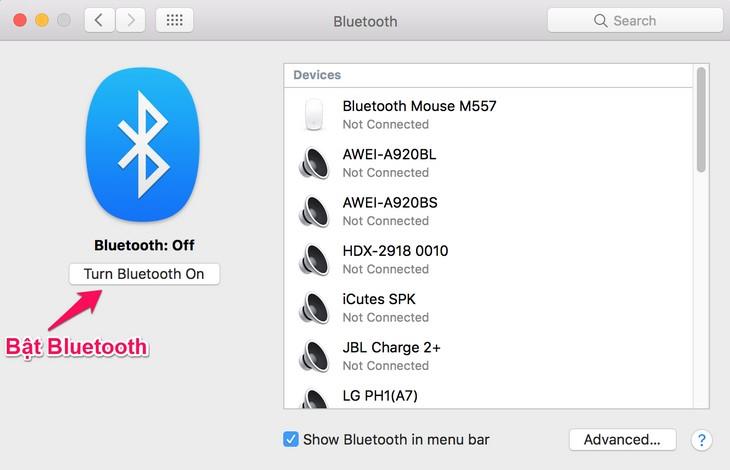Click into the Search field
This screenshot has width=730, height=470.
(x=635, y=20)
